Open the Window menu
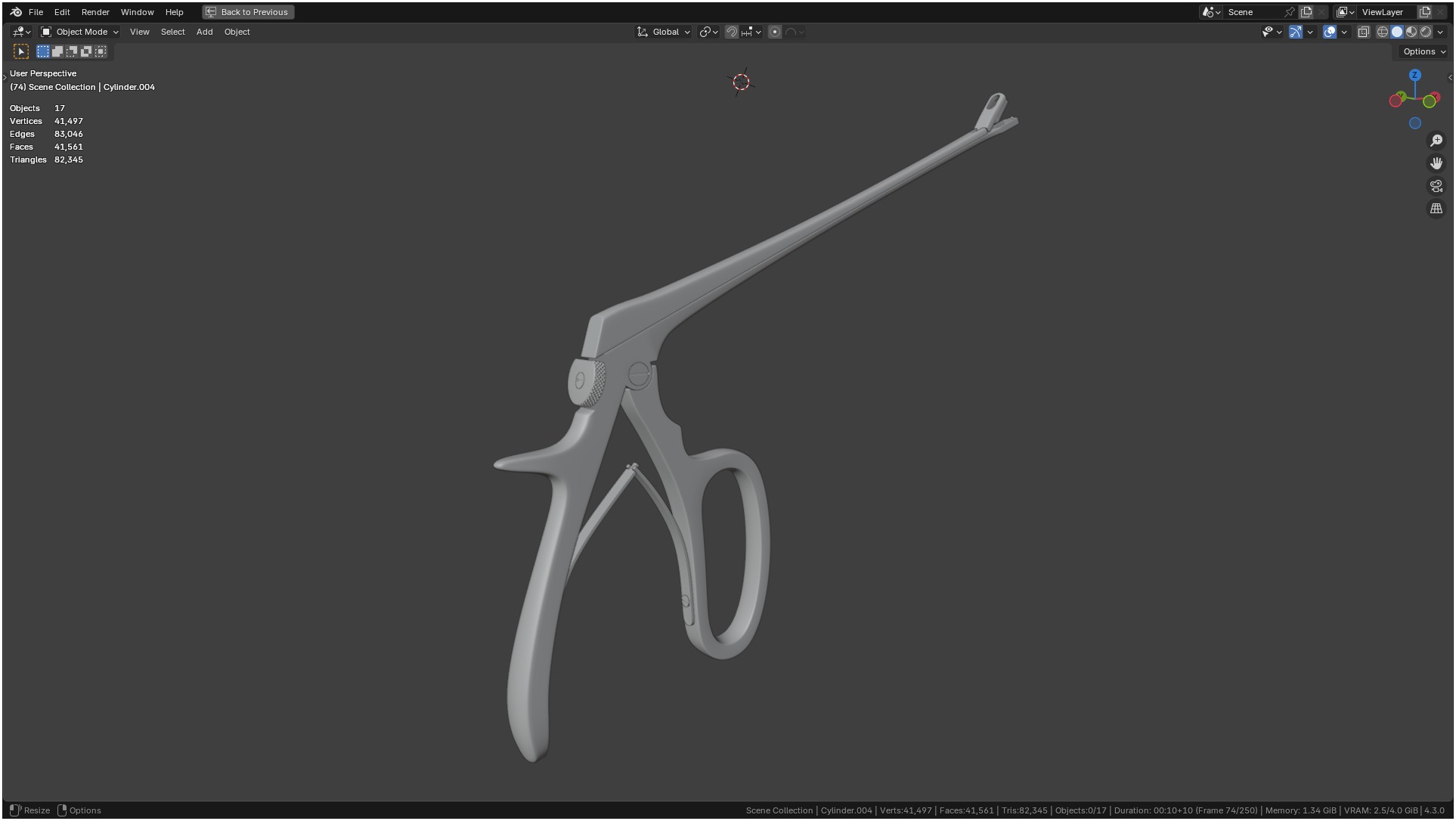This screenshot has width=1456, height=821. coord(138,12)
